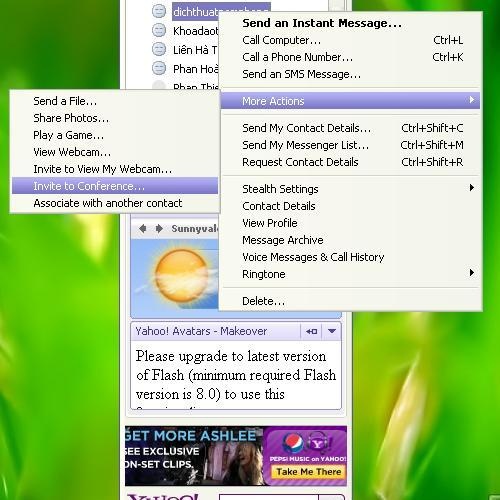Screen dimensions: 500x500
Task: Choose Associate with another contact
Action: coord(115,203)
